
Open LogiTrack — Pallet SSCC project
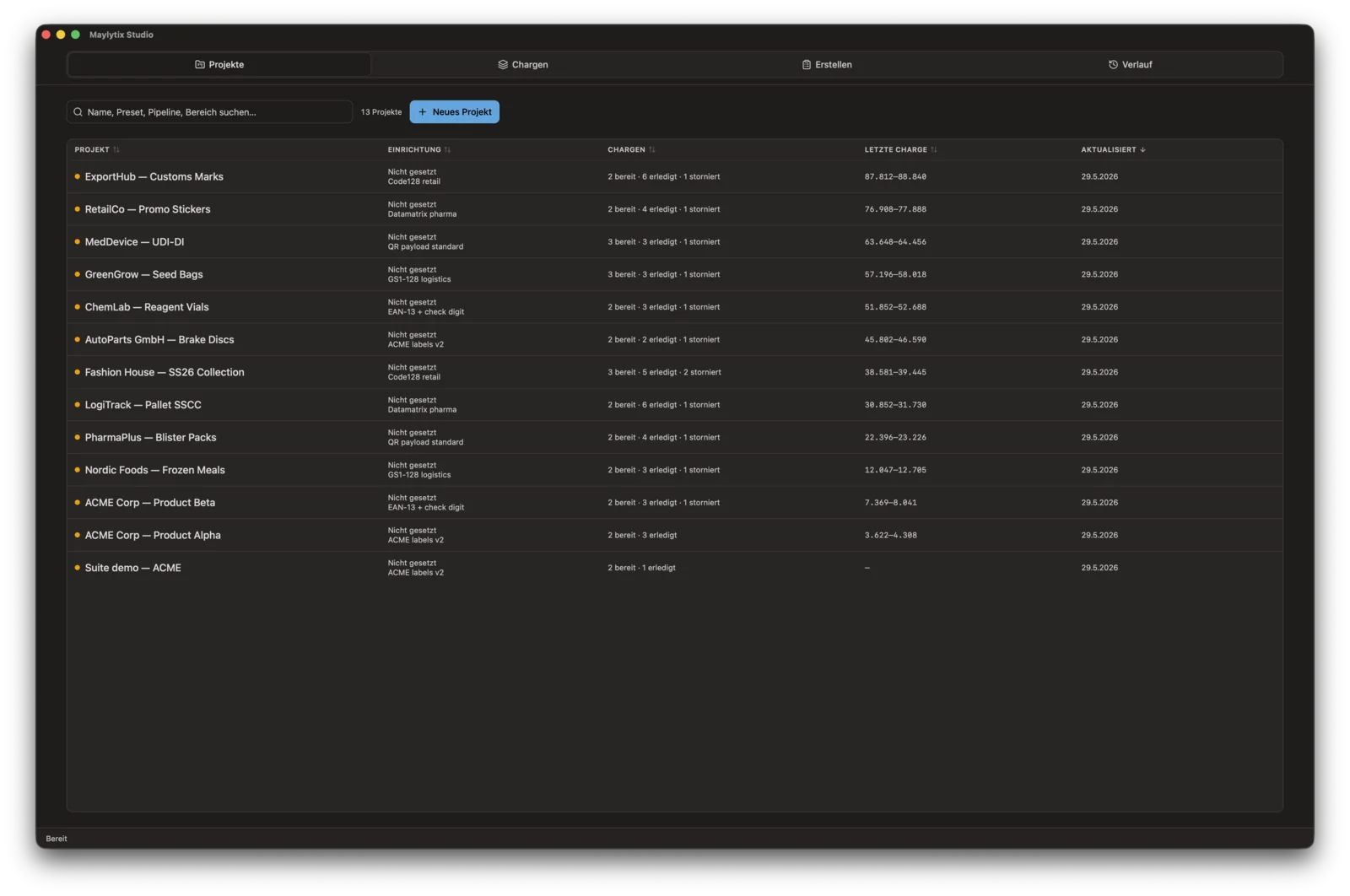tap(675, 405)
